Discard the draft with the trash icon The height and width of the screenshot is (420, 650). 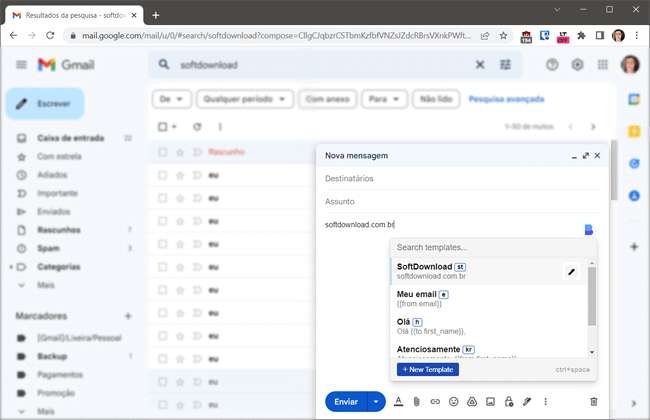click(x=593, y=402)
